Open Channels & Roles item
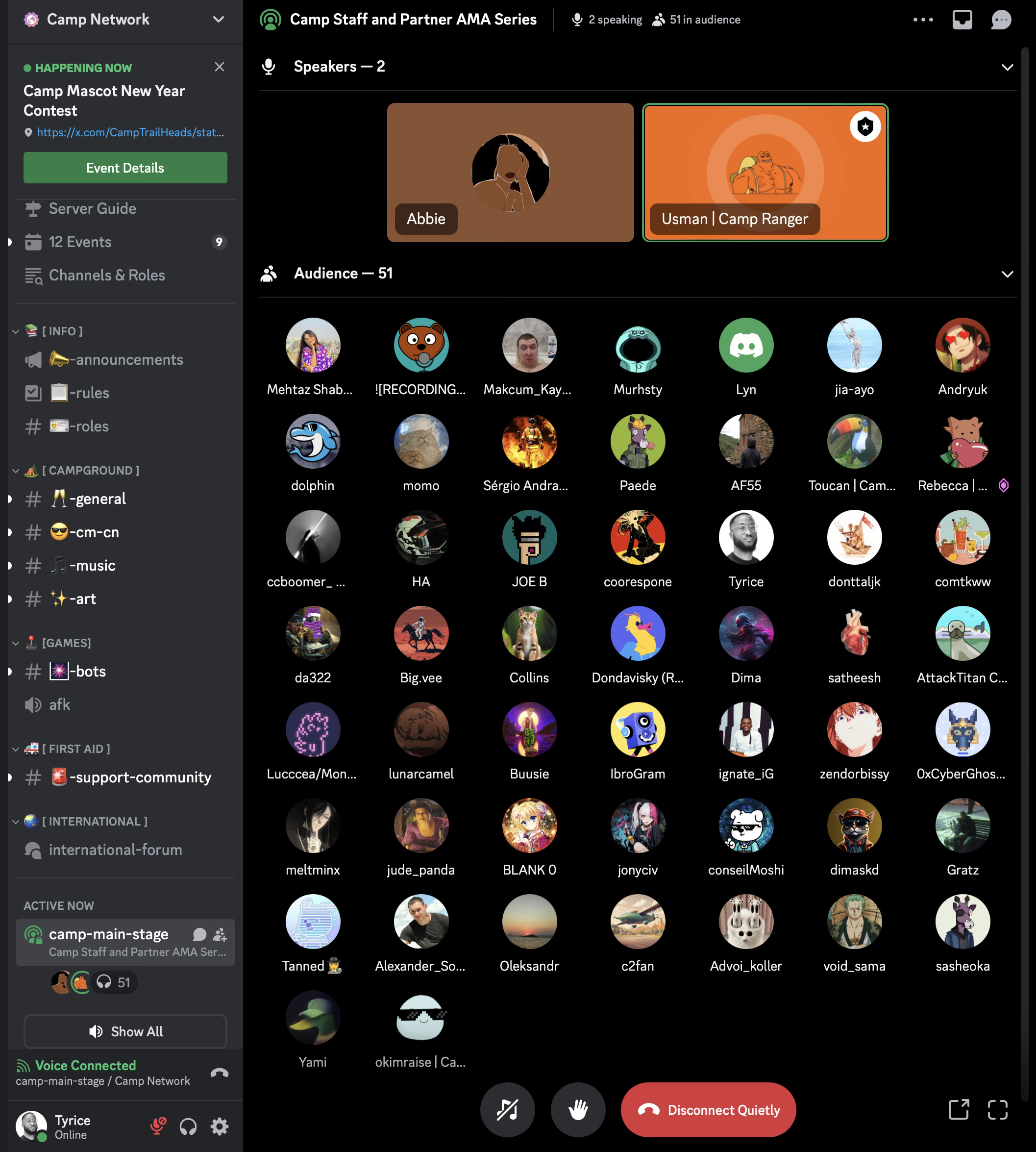 point(107,275)
